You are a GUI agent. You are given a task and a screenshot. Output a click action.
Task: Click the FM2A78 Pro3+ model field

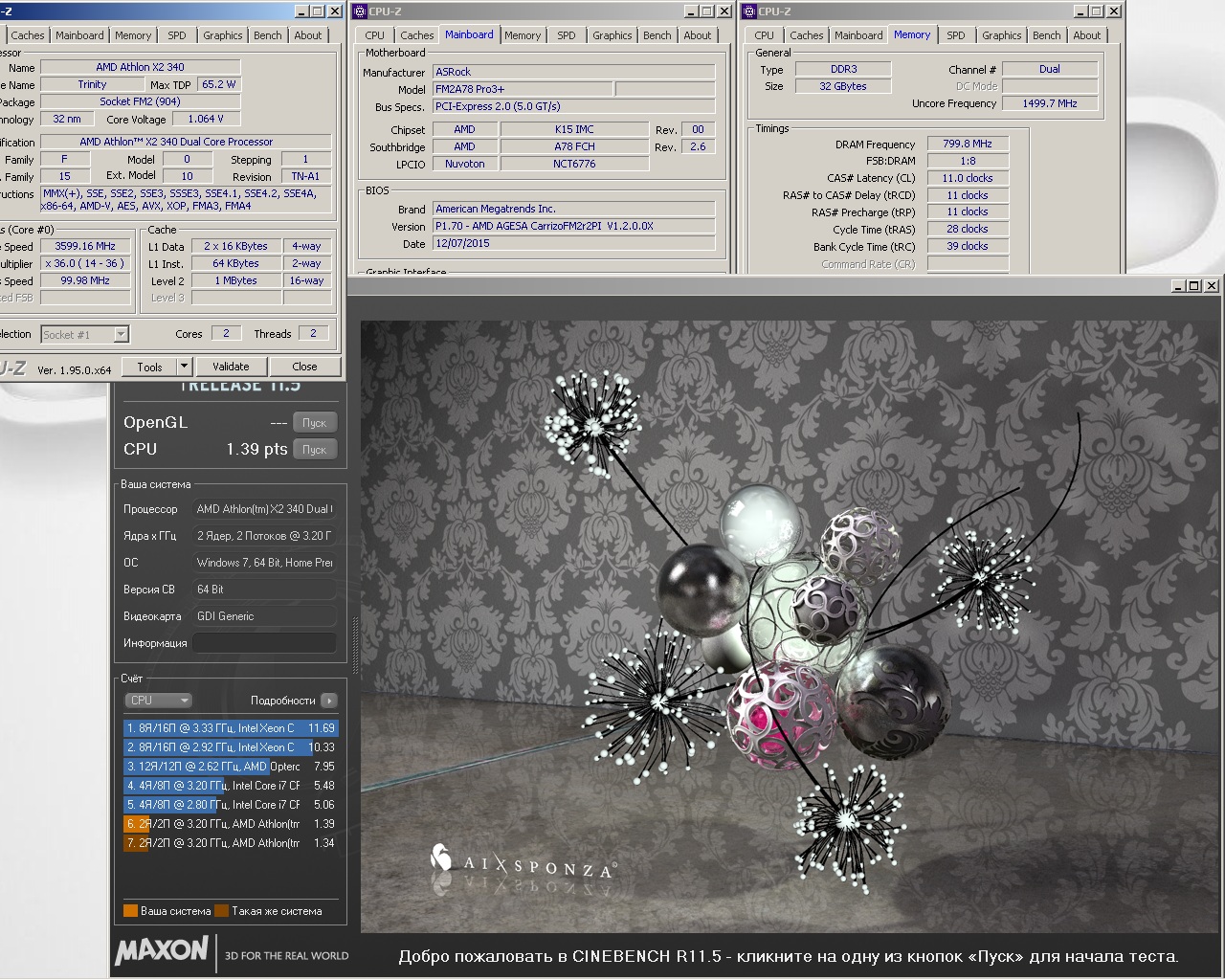(x=523, y=89)
